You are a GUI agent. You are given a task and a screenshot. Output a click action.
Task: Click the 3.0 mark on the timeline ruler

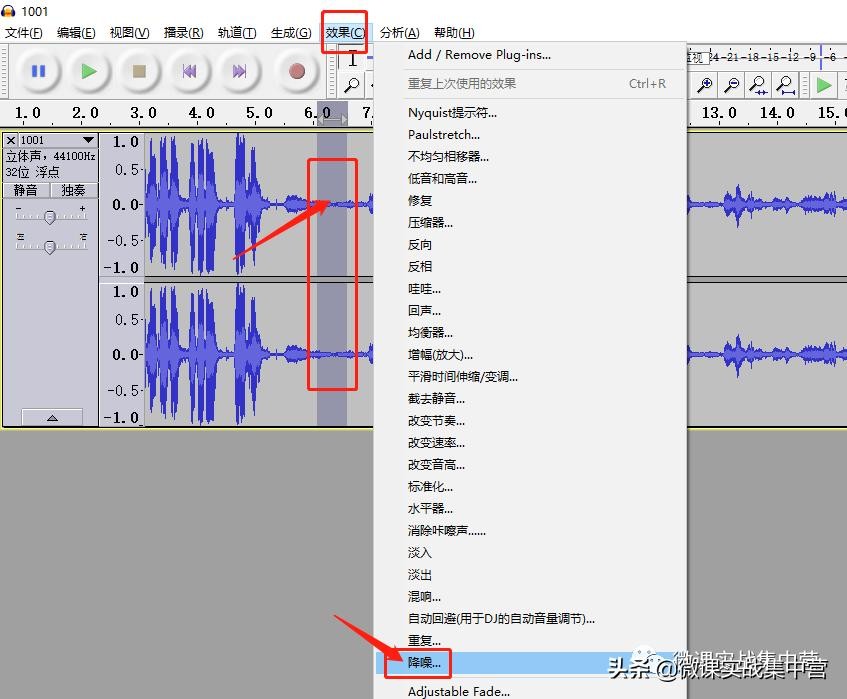[143, 113]
